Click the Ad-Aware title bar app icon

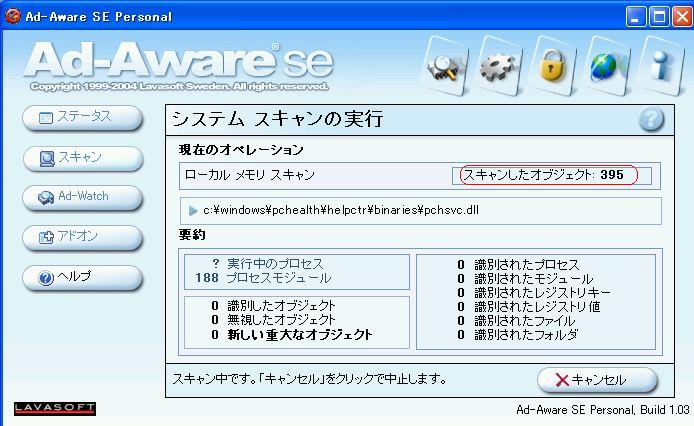coord(12,16)
